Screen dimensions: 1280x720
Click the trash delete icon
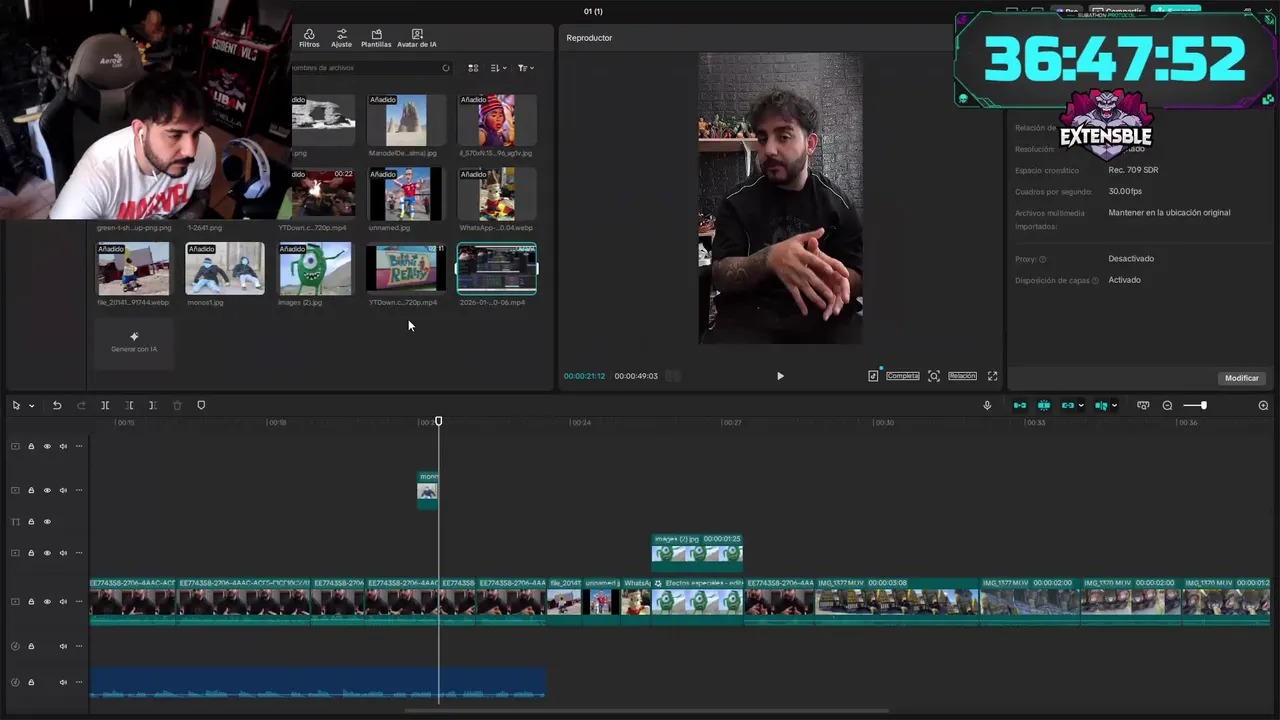[x=177, y=405]
